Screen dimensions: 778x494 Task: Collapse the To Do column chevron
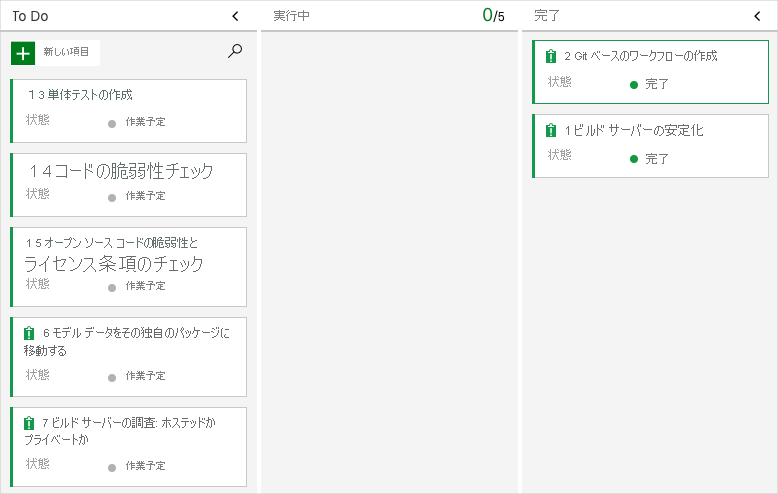point(235,16)
